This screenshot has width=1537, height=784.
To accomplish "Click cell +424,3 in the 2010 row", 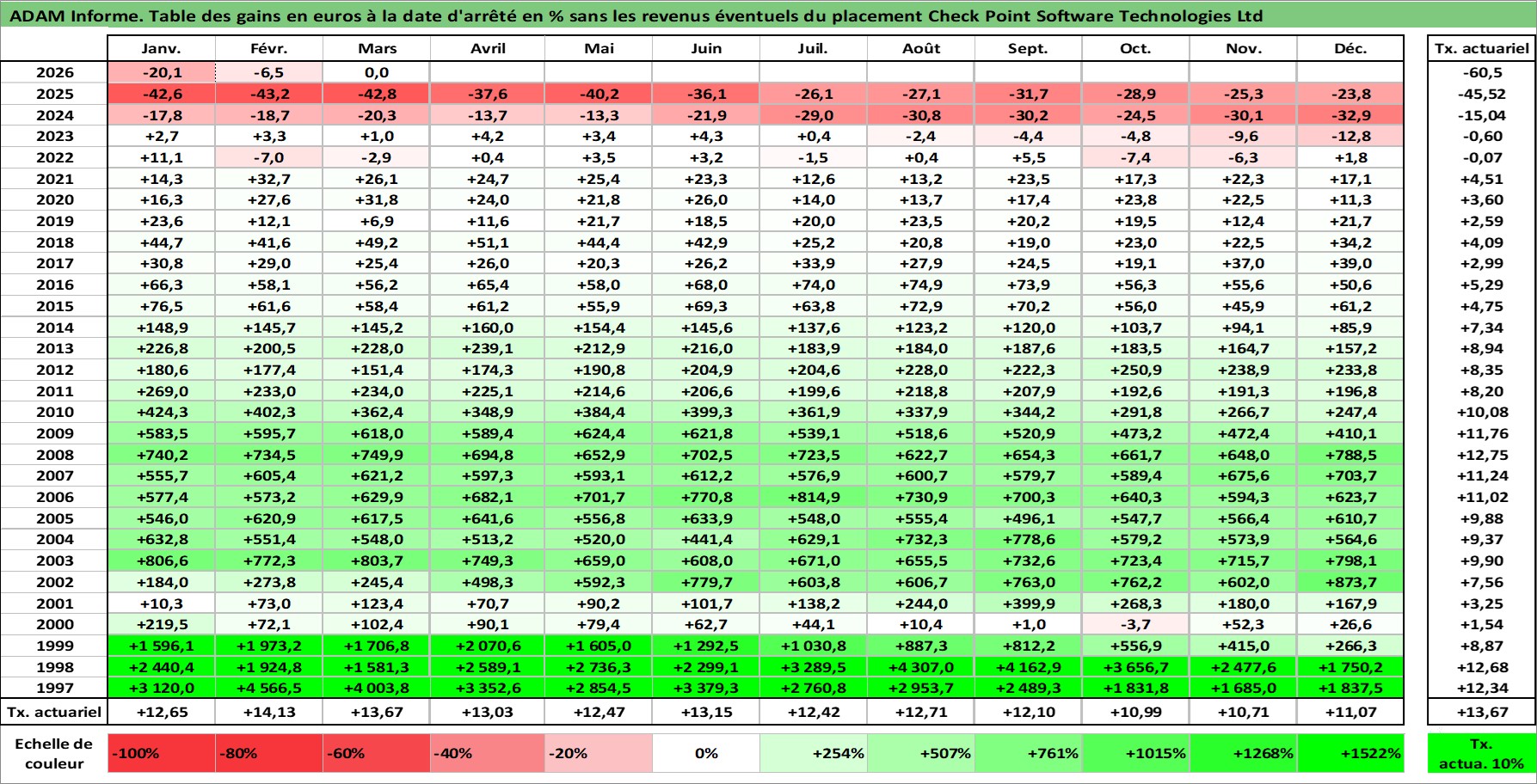I will coord(162,412).
